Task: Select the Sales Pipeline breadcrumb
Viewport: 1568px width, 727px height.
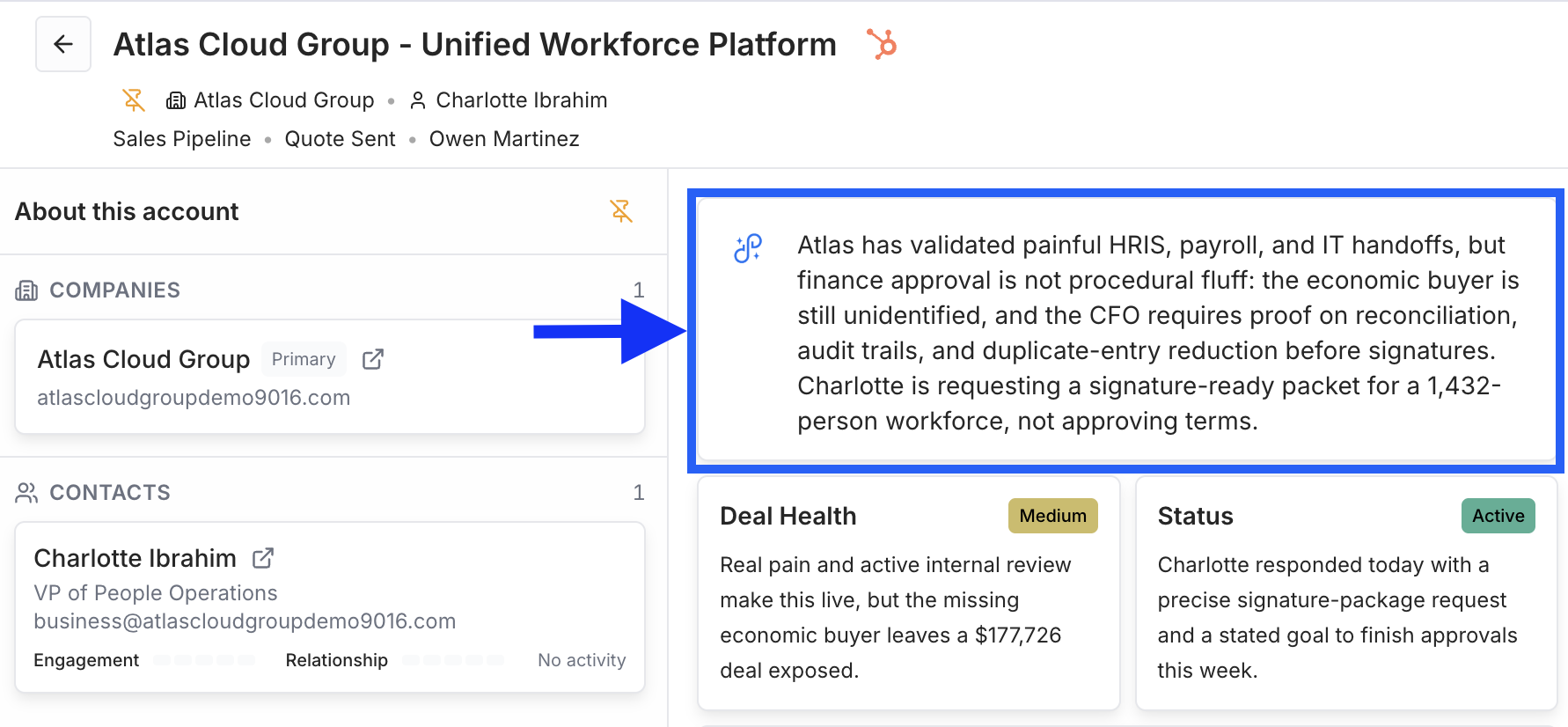Action: 182,139
